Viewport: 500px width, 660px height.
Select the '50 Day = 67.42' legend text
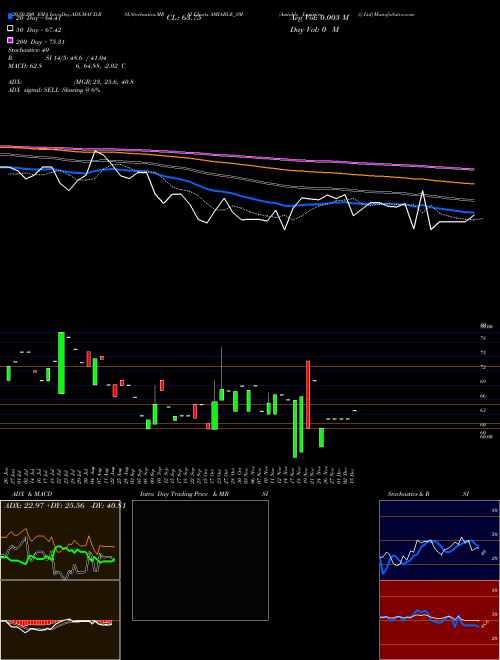tap(38, 30)
